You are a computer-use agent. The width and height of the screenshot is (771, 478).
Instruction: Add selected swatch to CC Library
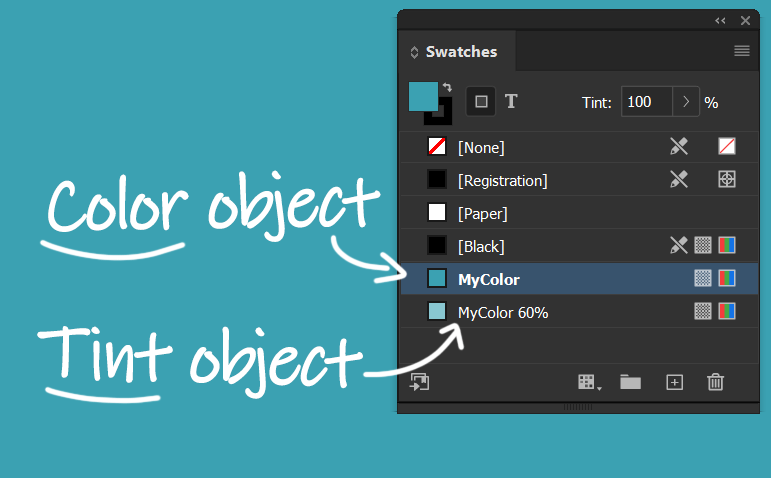click(420, 382)
